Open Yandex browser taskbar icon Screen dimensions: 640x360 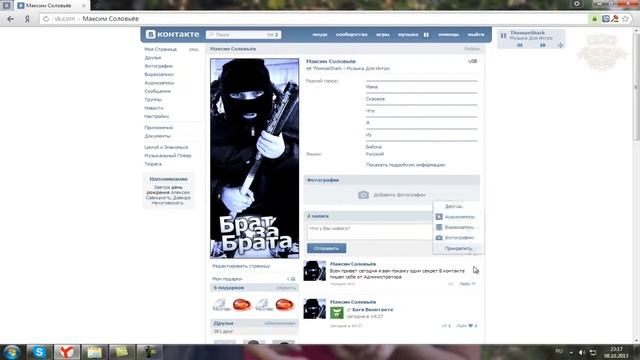point(67,352)
